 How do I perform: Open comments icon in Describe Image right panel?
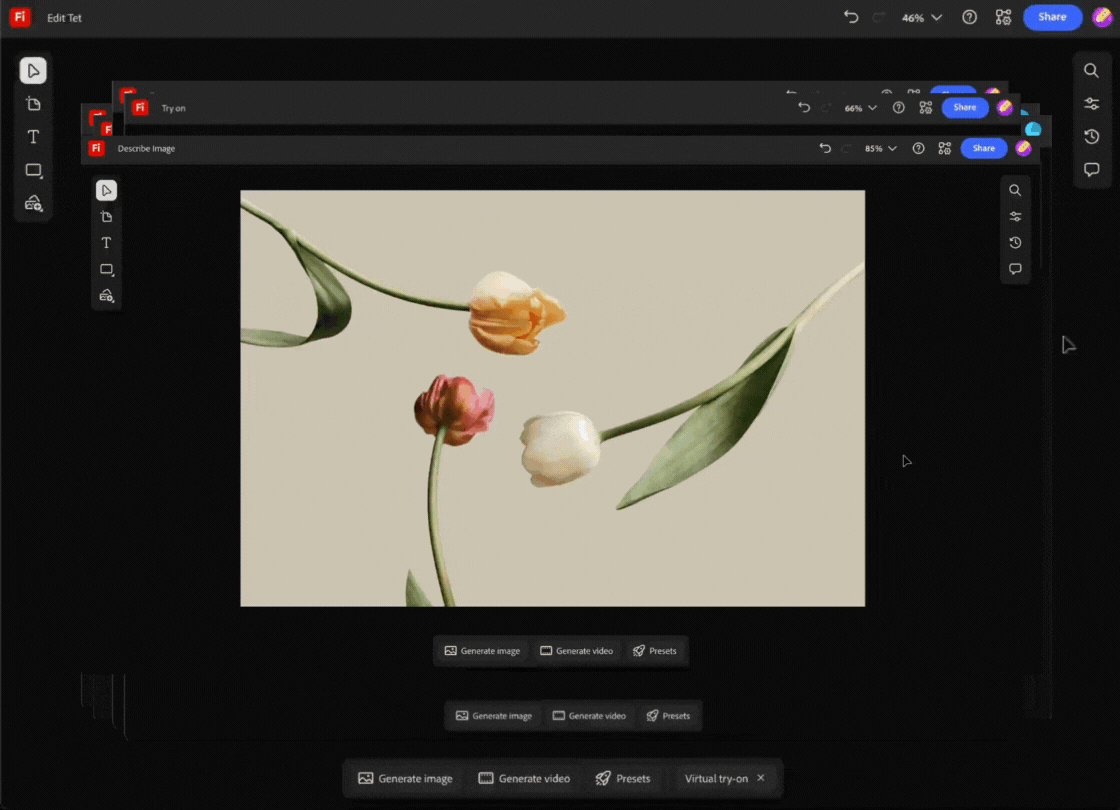1015,269
